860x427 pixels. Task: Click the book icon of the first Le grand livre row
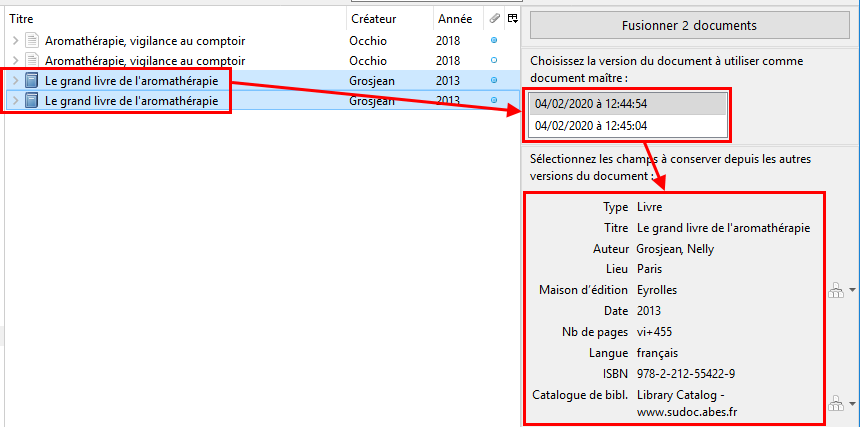point(32,80)
